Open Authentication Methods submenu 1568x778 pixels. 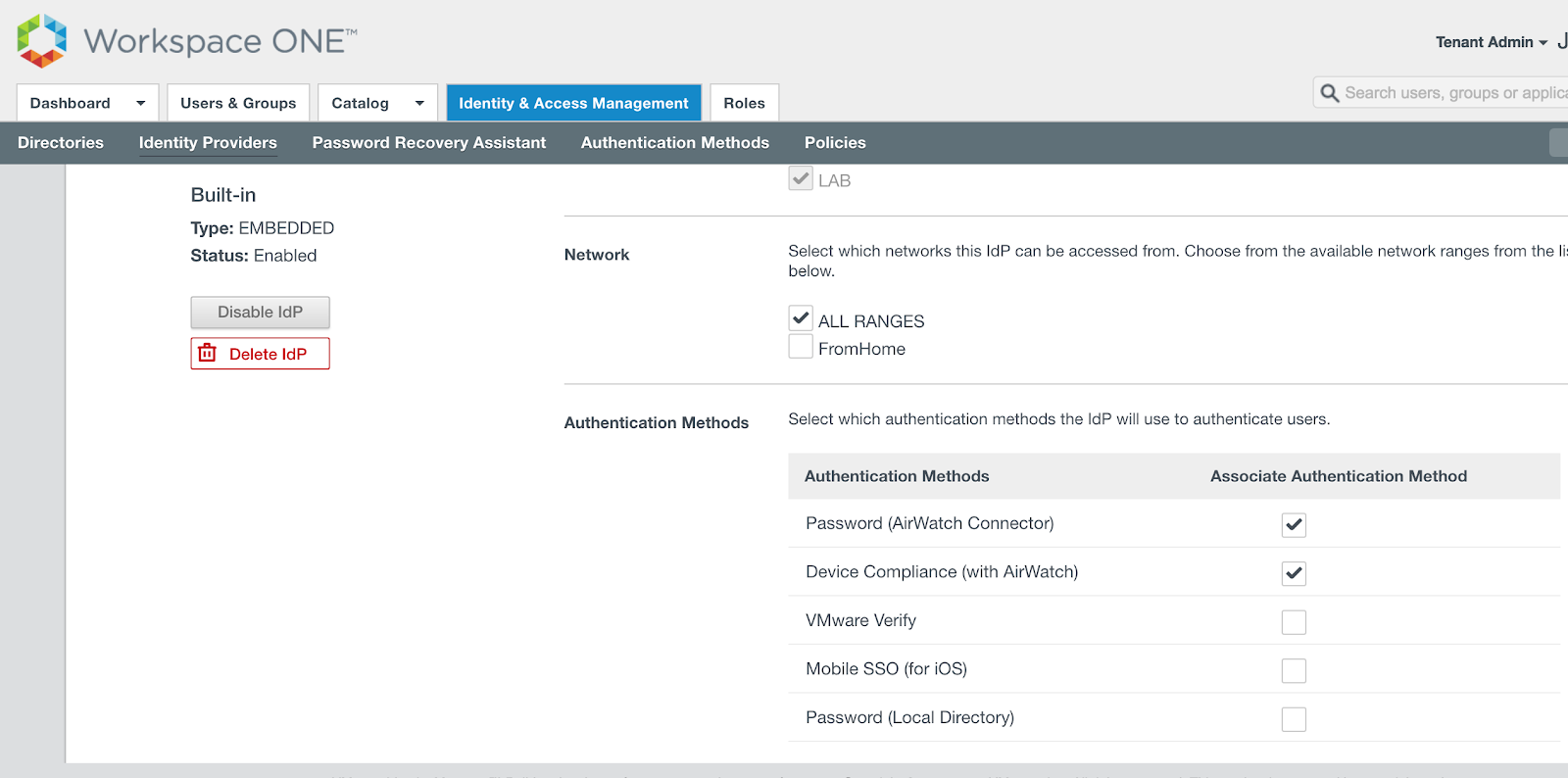pyautogui.click(x=675, y=143)
